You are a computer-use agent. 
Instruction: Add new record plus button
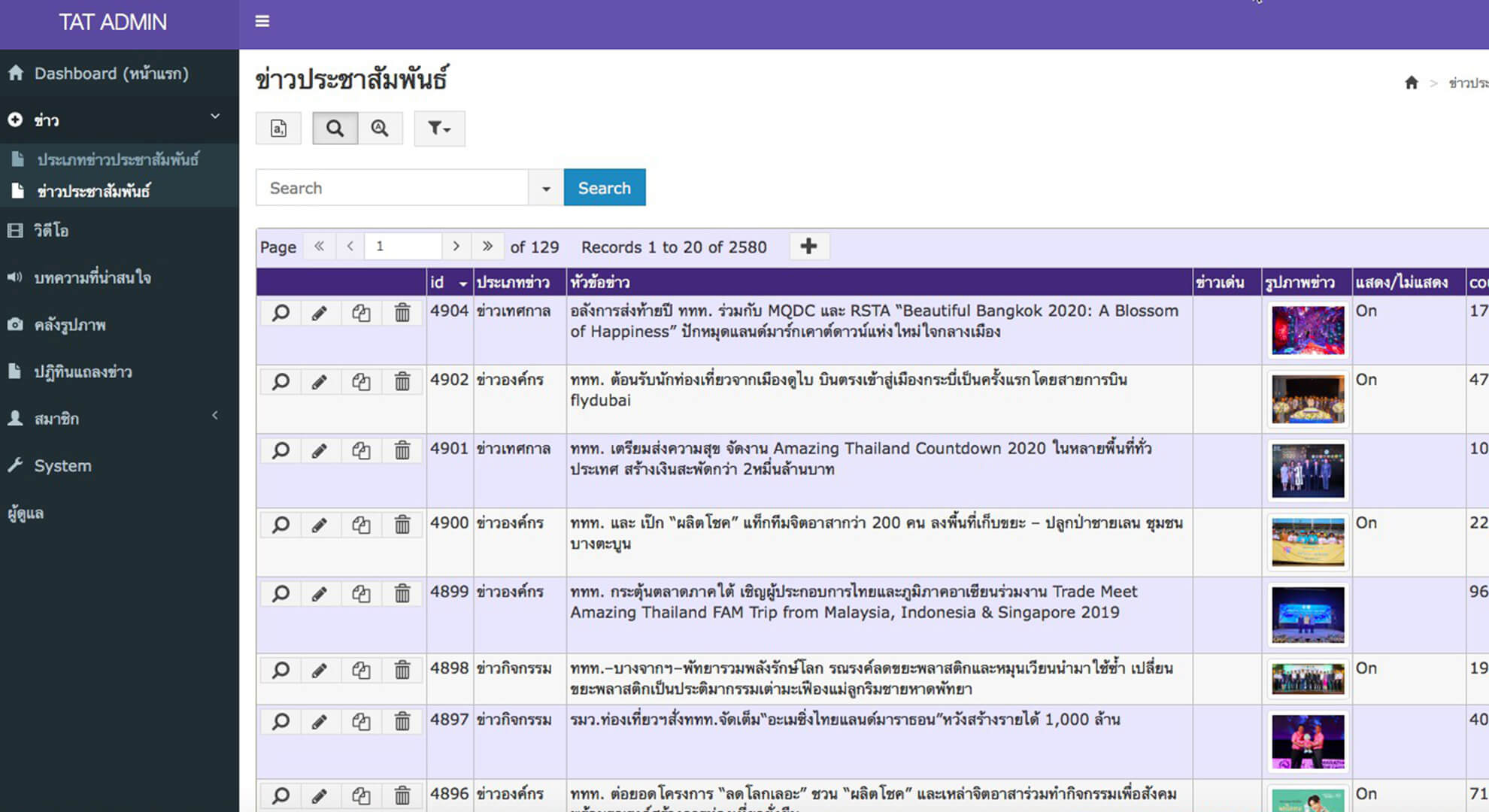click(x=809, y=247)
